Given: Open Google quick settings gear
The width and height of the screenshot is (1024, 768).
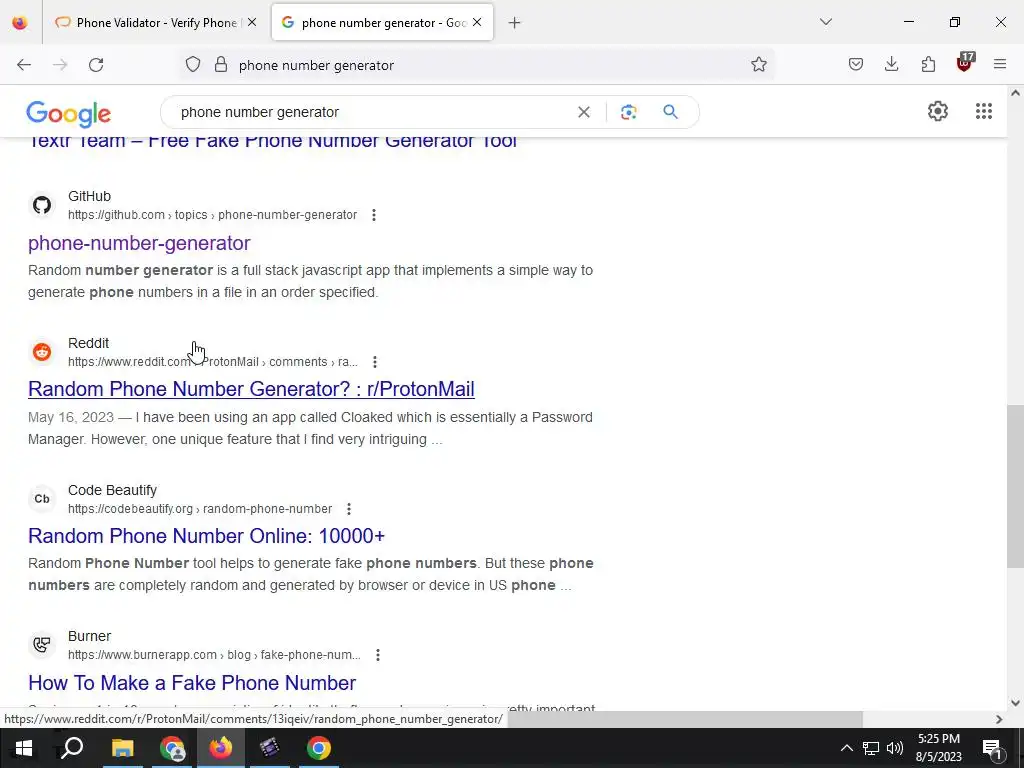Looking at the screenshot, I should coord(938,111).
